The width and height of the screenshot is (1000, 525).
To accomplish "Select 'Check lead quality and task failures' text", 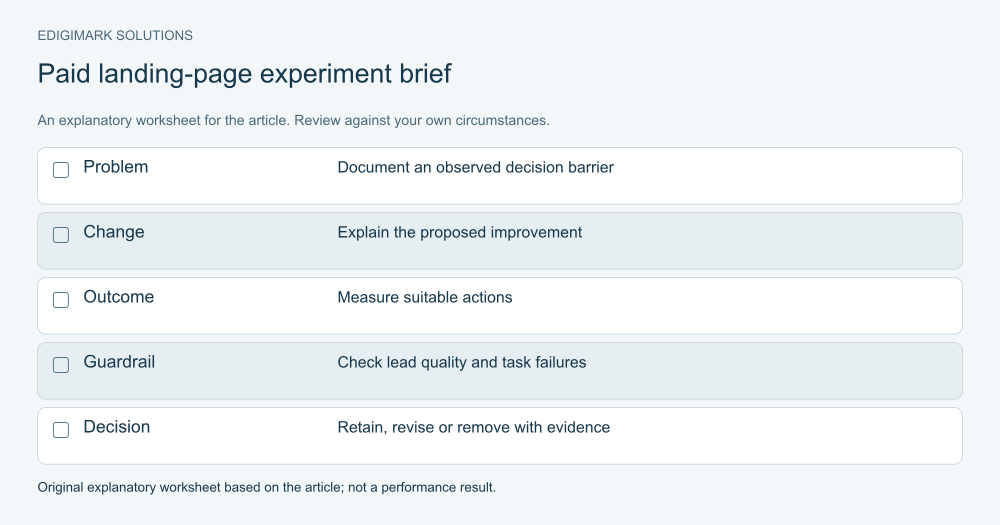I will click(x=462, y=362).
